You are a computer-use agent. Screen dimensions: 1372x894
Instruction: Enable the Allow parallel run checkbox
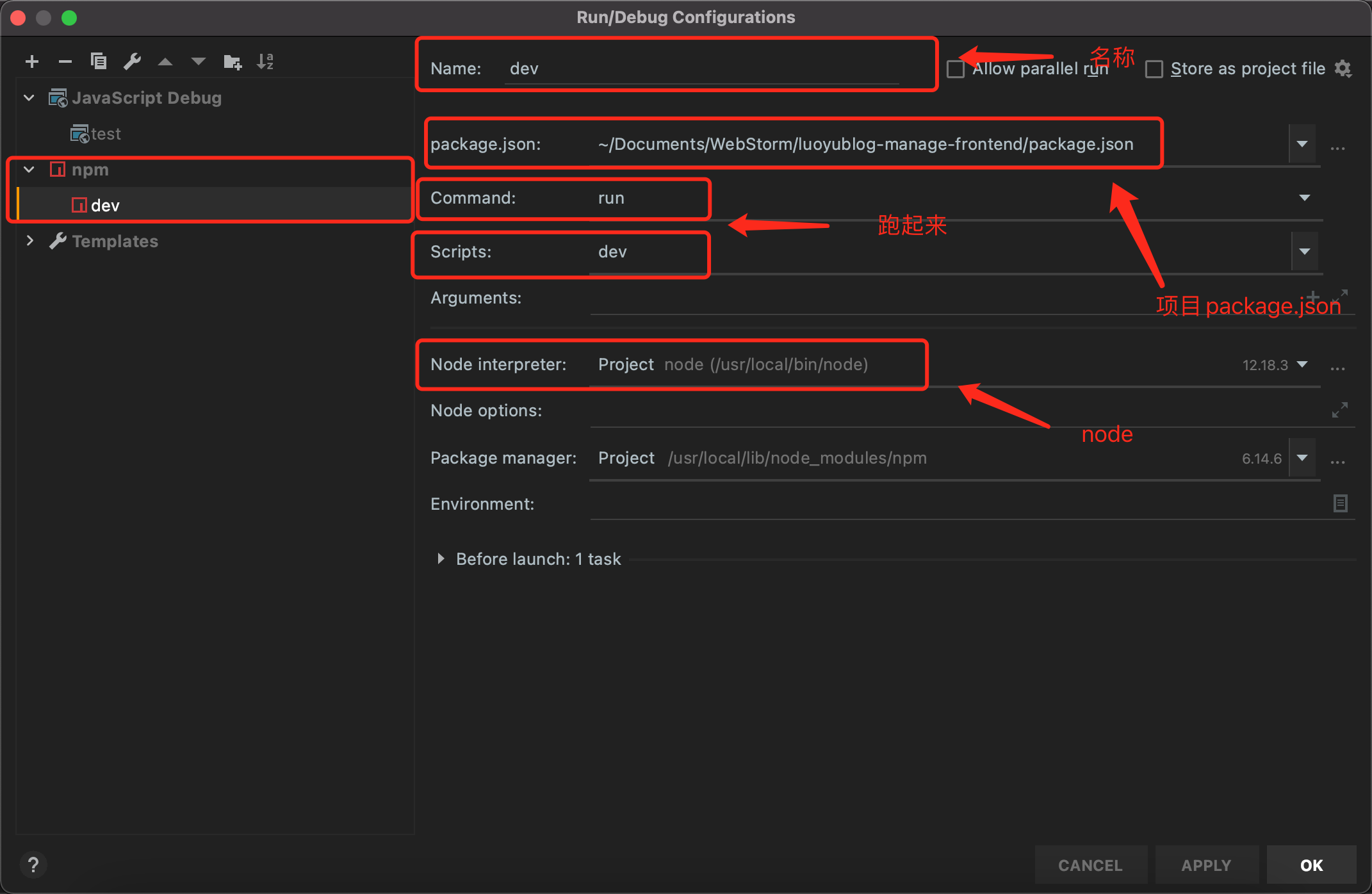click(956, 69)
